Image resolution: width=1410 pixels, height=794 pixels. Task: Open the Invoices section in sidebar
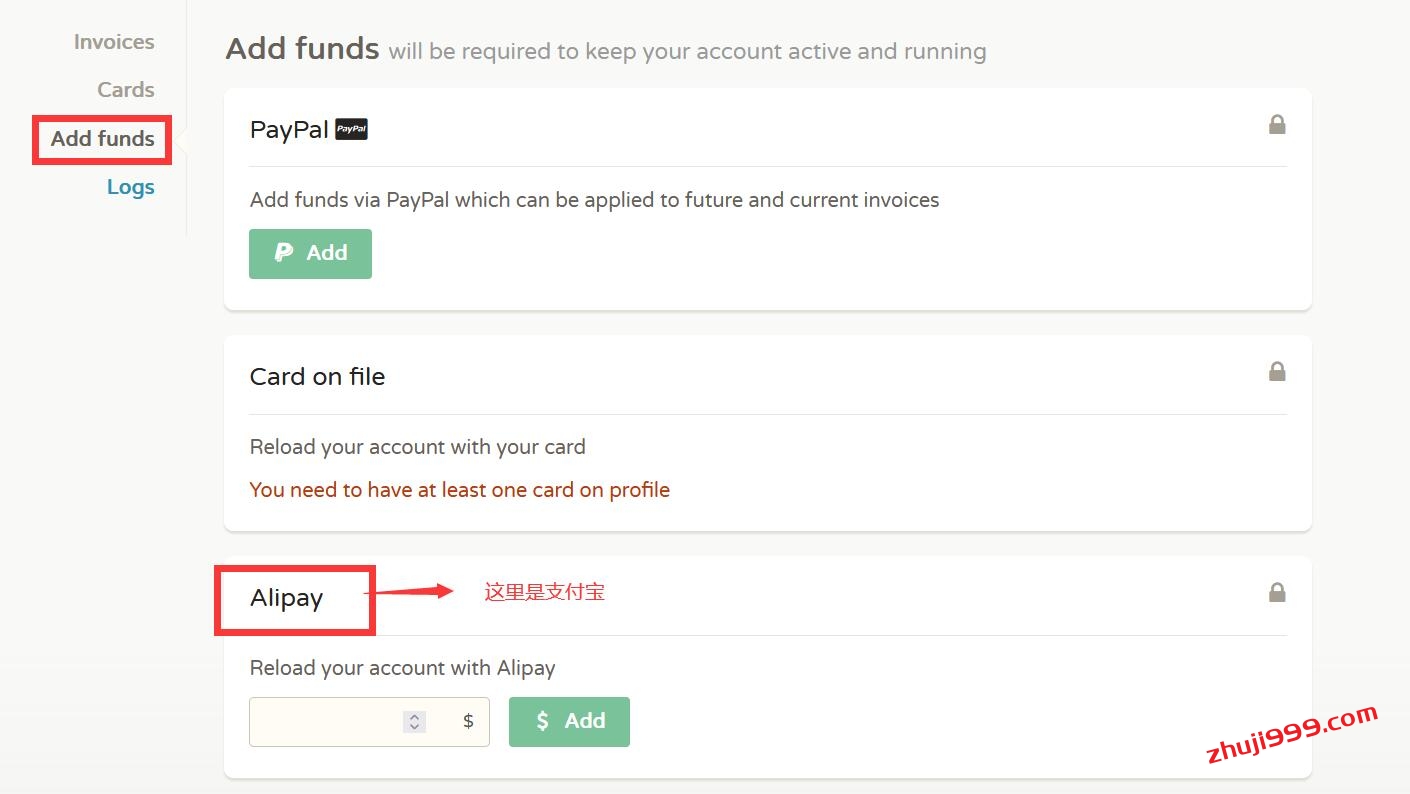pyautogui.click(x=114, y=42)
